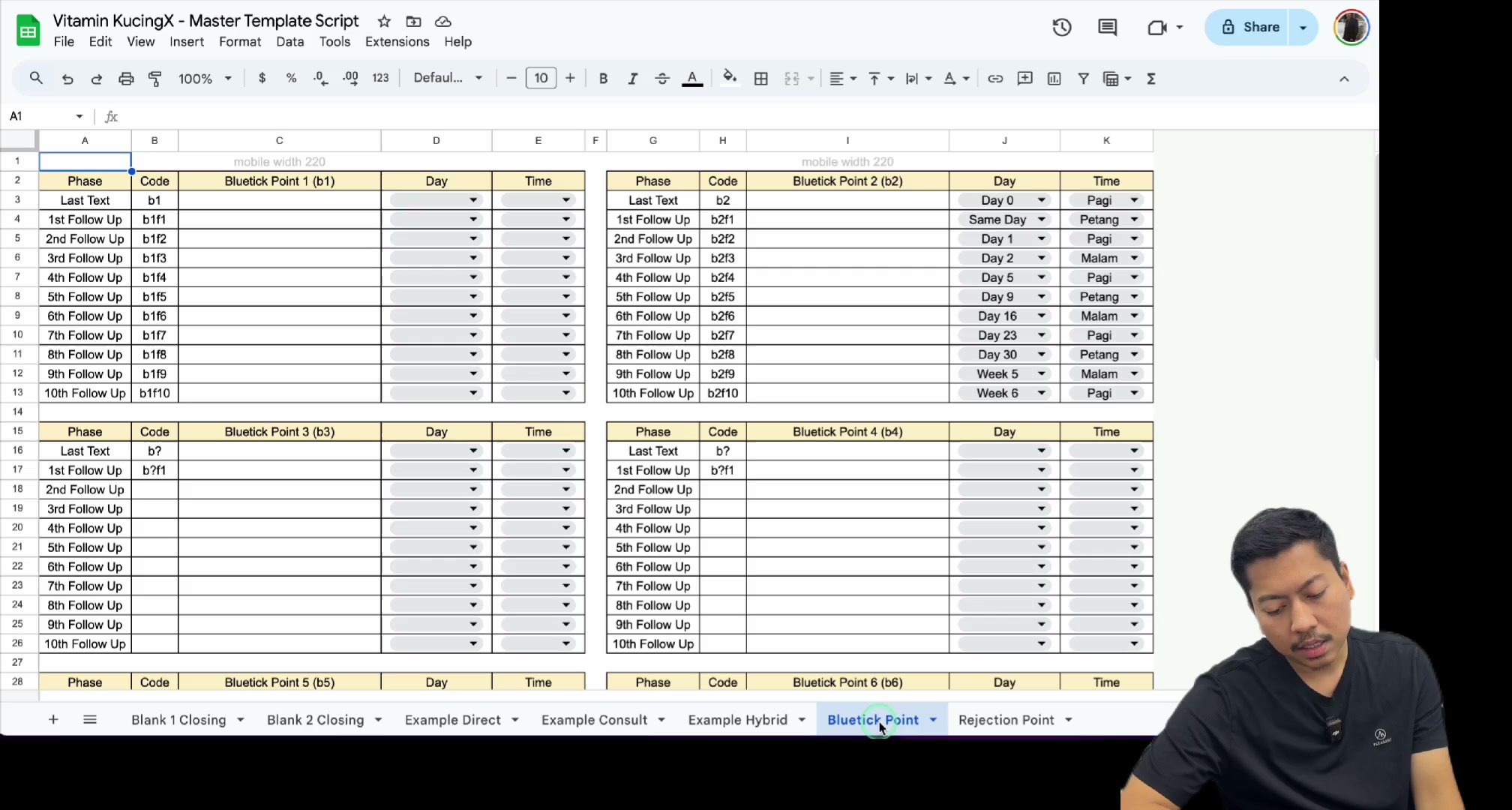The width and height of the screenshot is (1512, 810).
Task: Format as percent
Action: tap(291, 78)
